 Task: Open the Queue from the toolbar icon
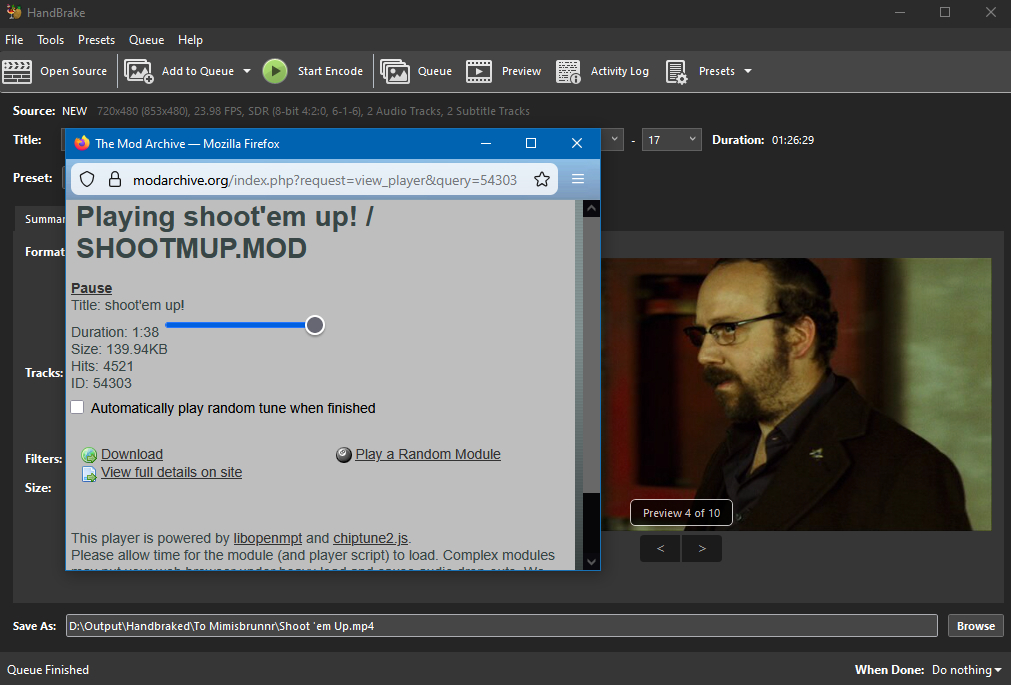point(395,71)
